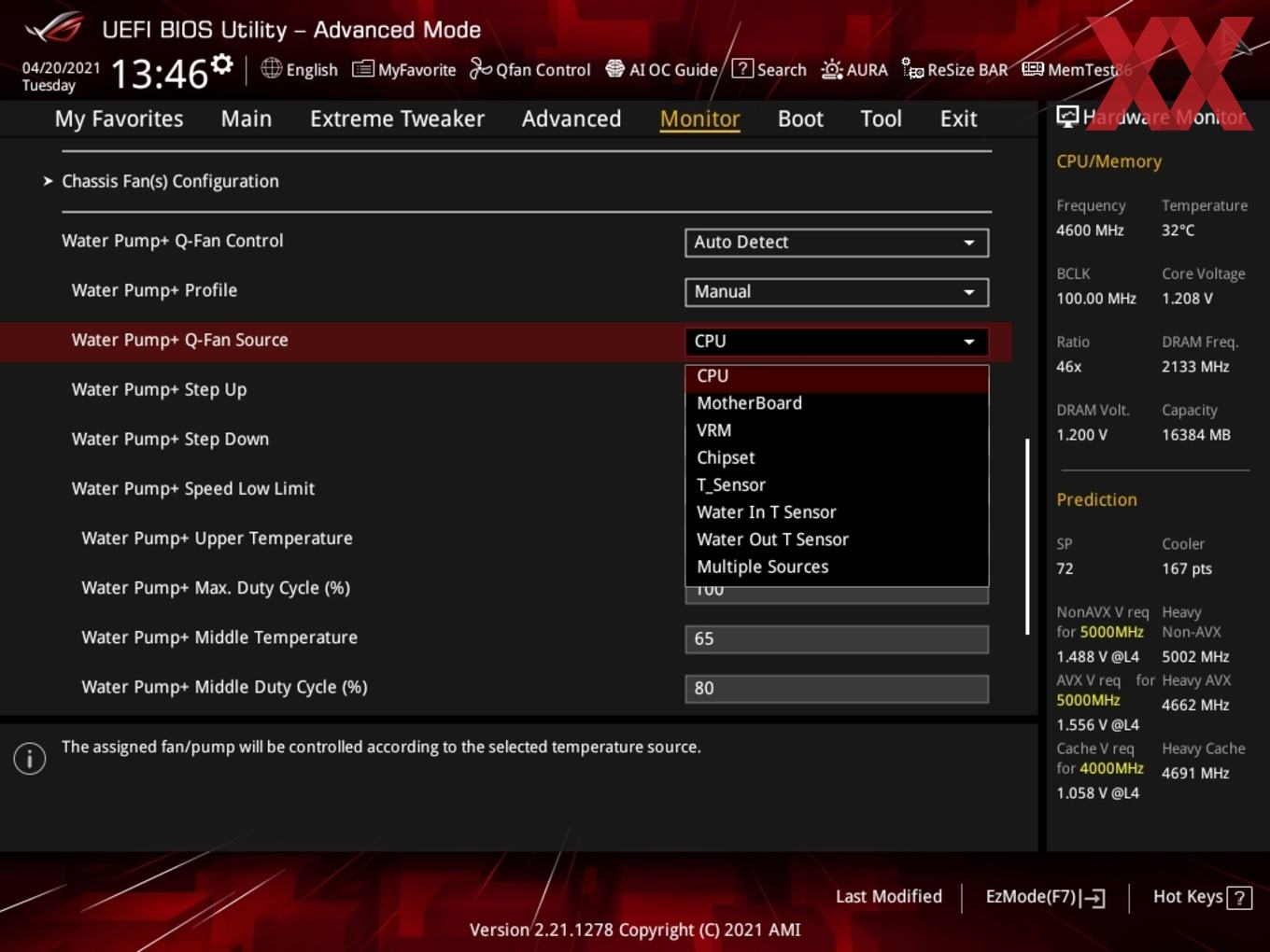The width and height of the screenshot is (1270, 952).
Task: Click the EzMode exit arrow icon
Action: coord(1094,898)
